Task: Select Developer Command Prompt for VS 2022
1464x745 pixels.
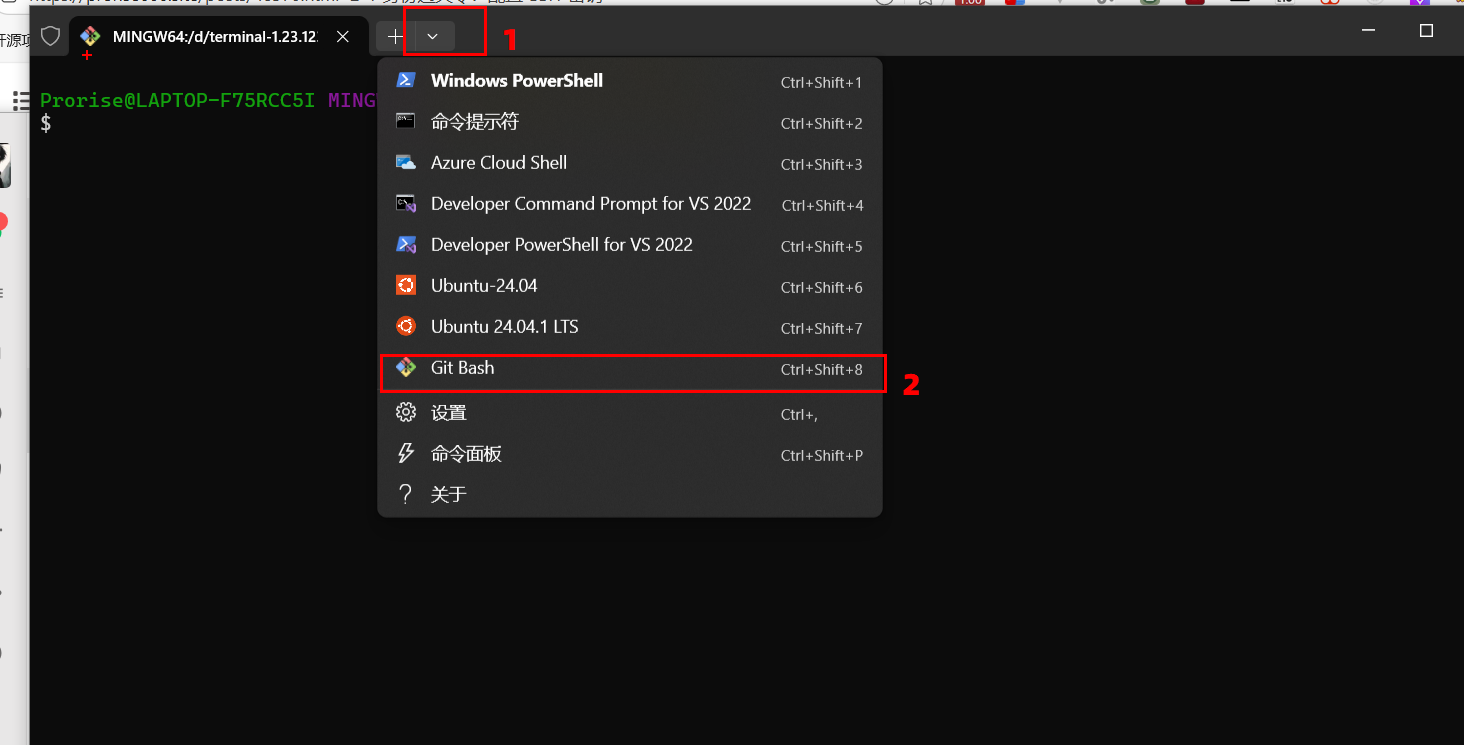Action: click(x=590, y=204)
